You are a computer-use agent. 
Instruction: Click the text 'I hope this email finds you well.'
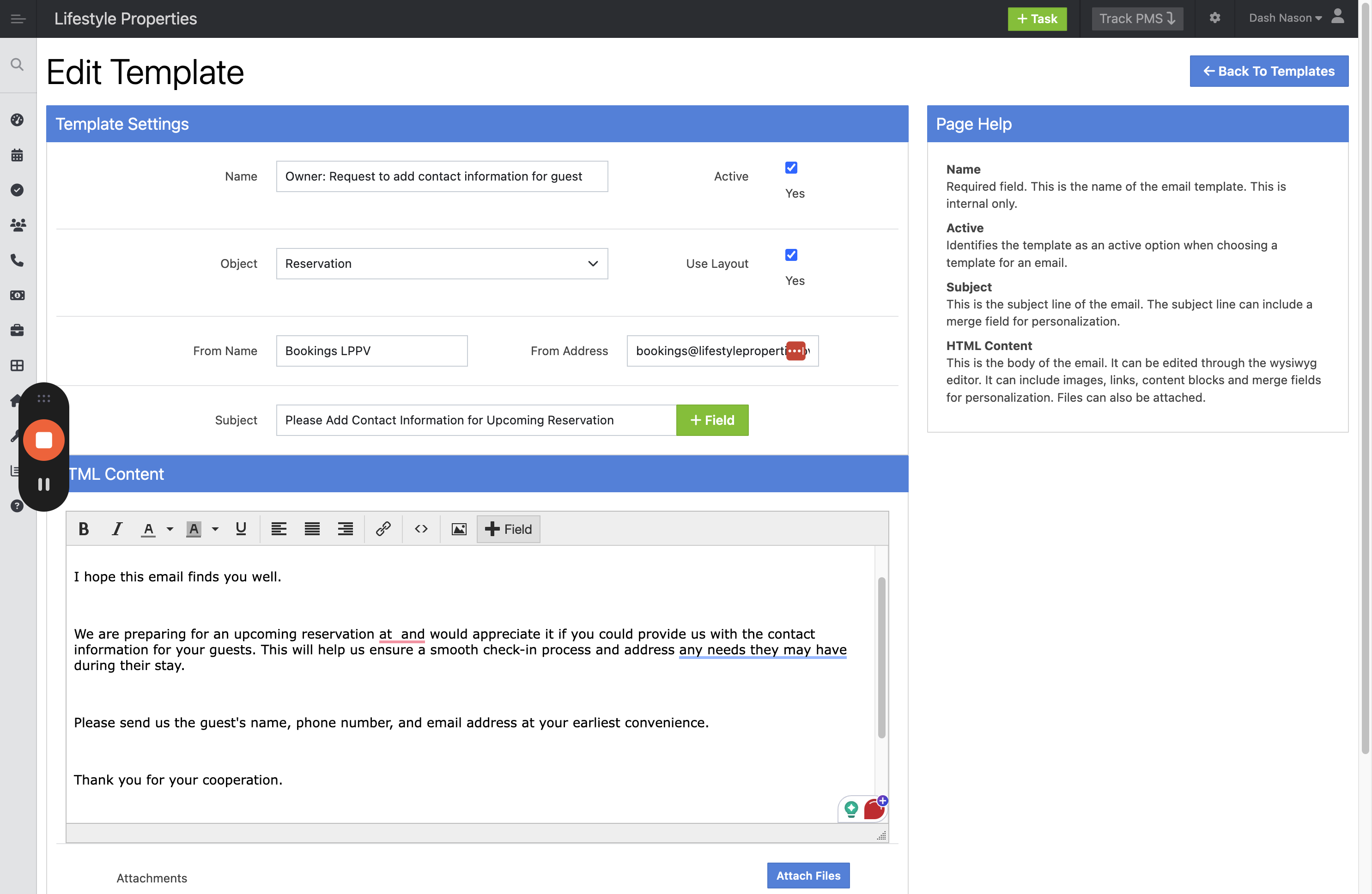click(x=177, y=577)
